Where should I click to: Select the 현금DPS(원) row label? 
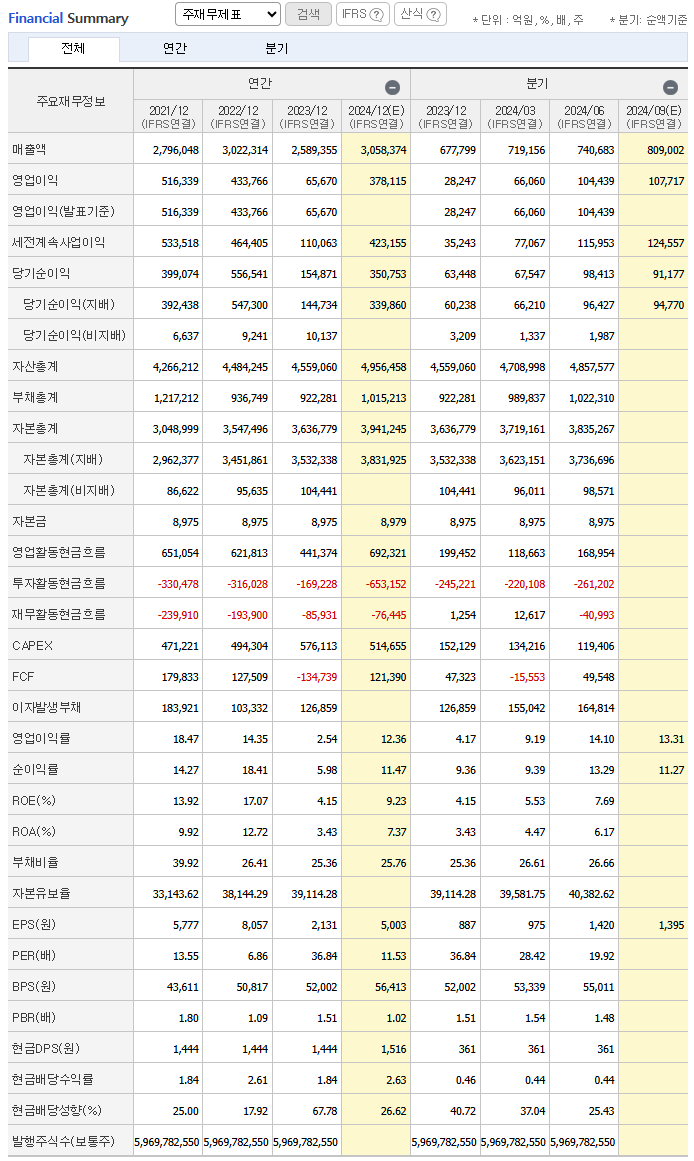click(45, 1048)
